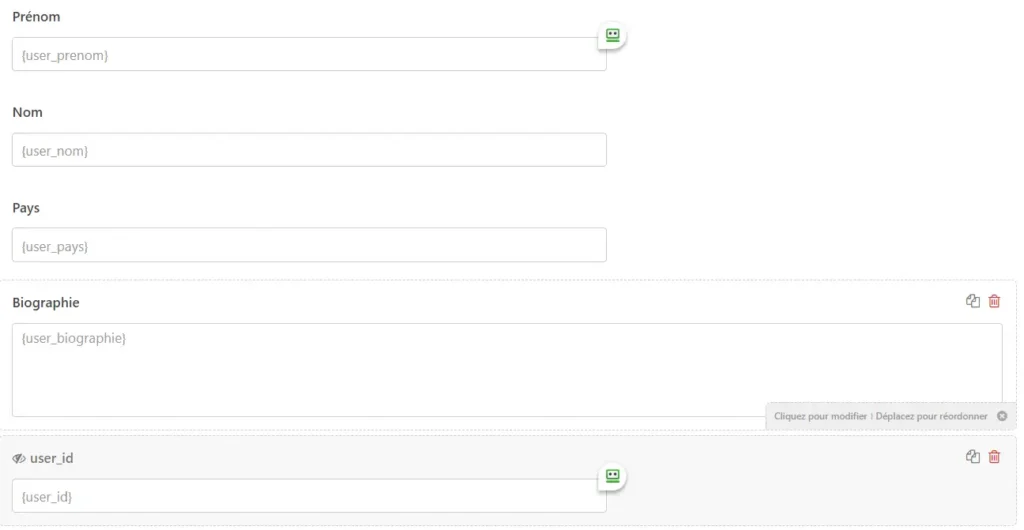Duplicate the user_id field
Viewport: 1024px width, 530px height.
[x=973, y=457]
